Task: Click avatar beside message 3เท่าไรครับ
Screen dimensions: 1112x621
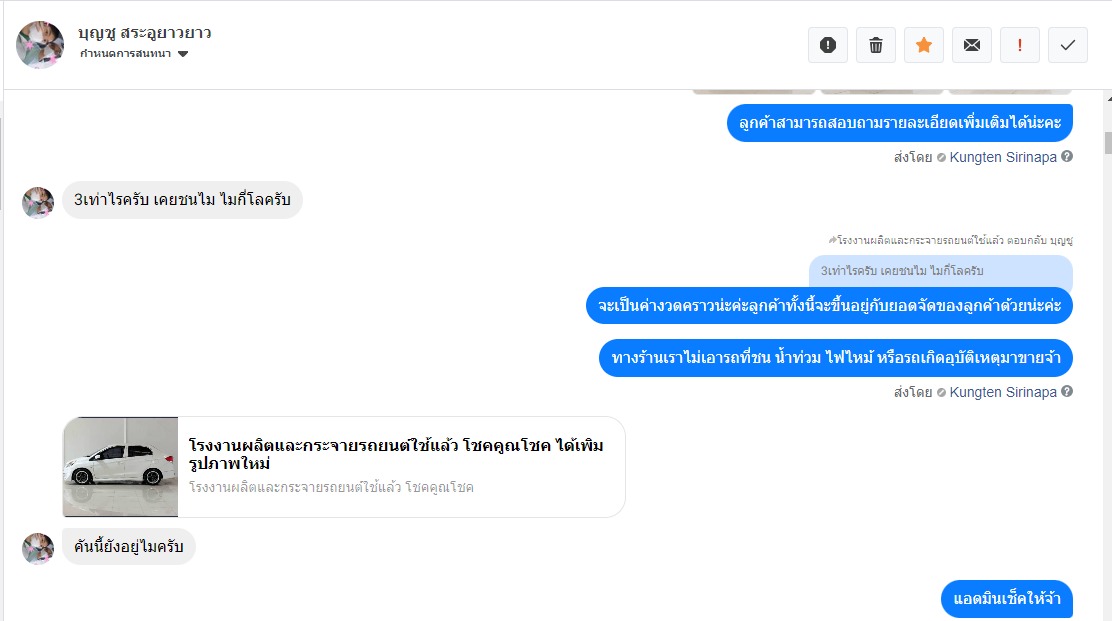Action: pos(38,202)
